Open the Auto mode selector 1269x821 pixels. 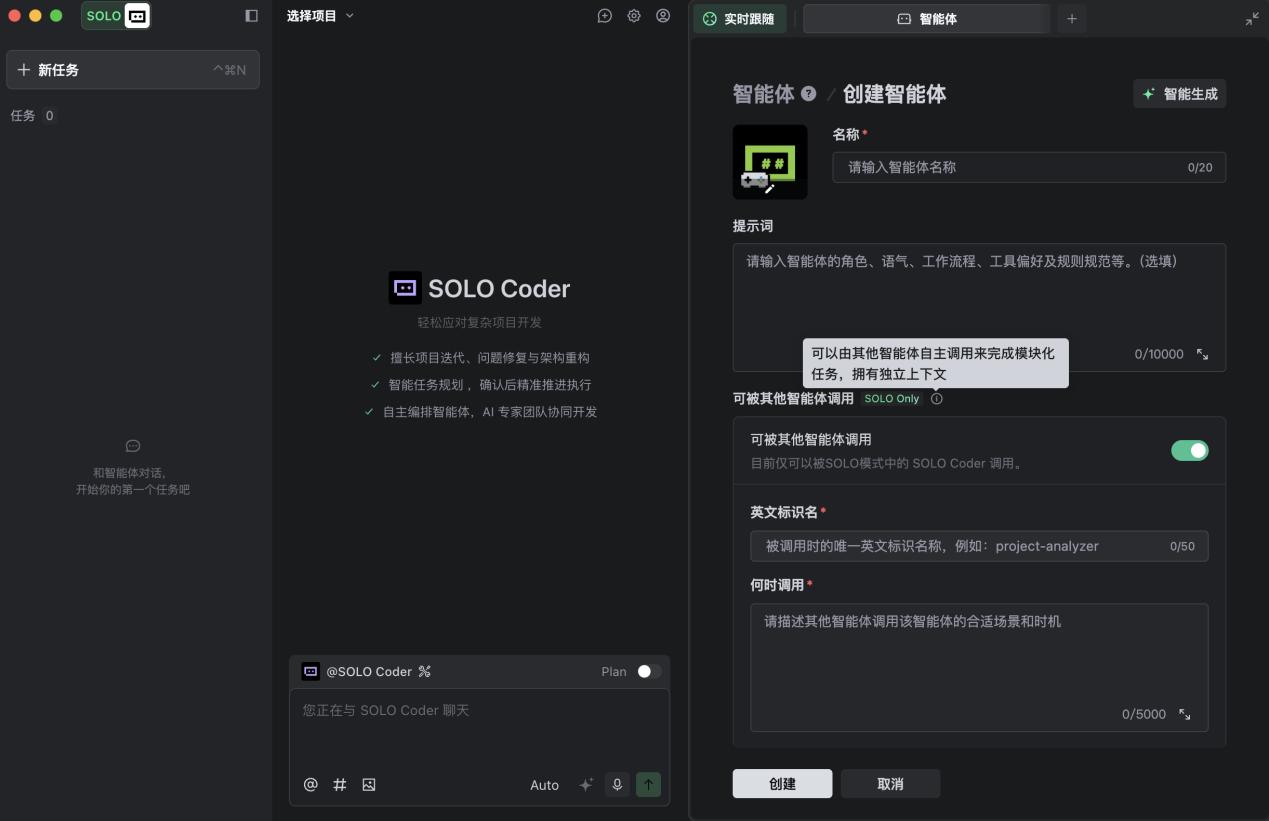[544, 785]
